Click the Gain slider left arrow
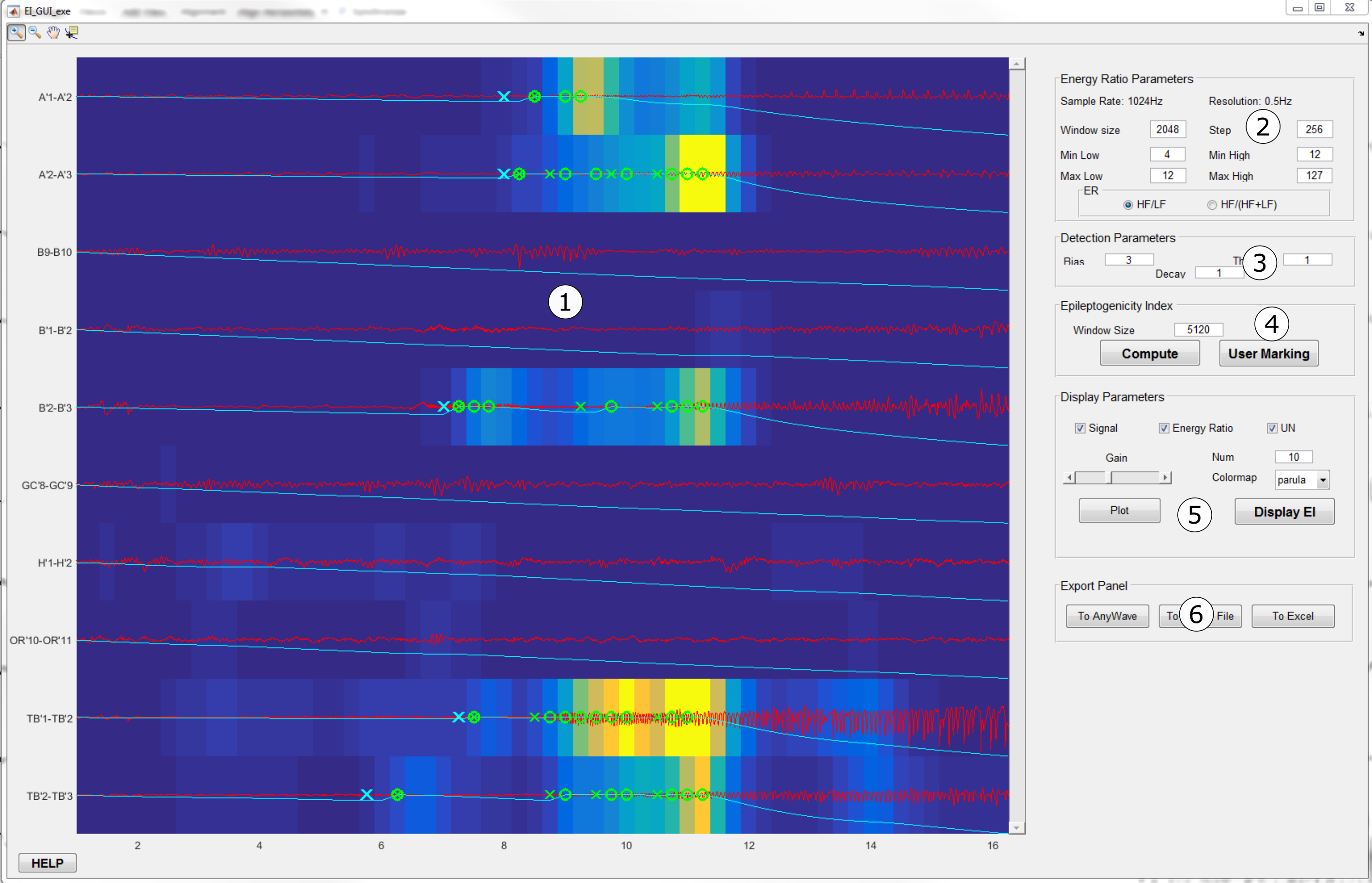 tap(1069, 477)
